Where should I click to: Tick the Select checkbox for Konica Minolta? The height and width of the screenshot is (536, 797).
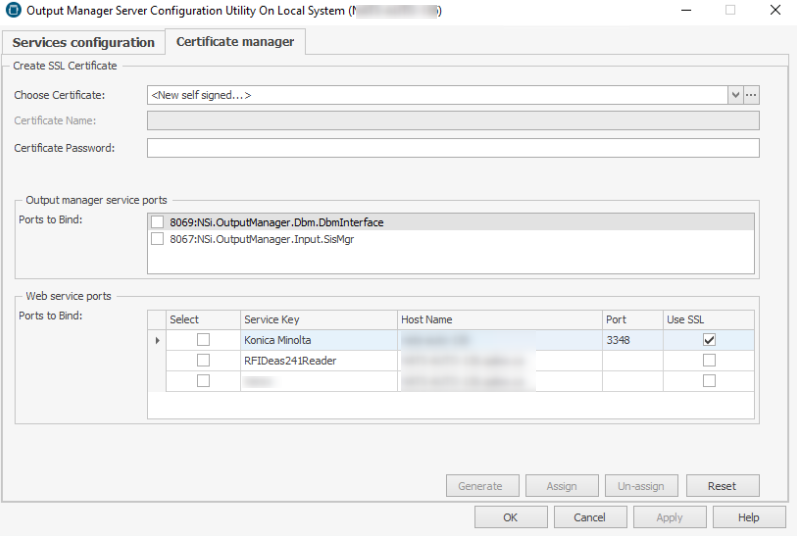(x=203, y=340)
